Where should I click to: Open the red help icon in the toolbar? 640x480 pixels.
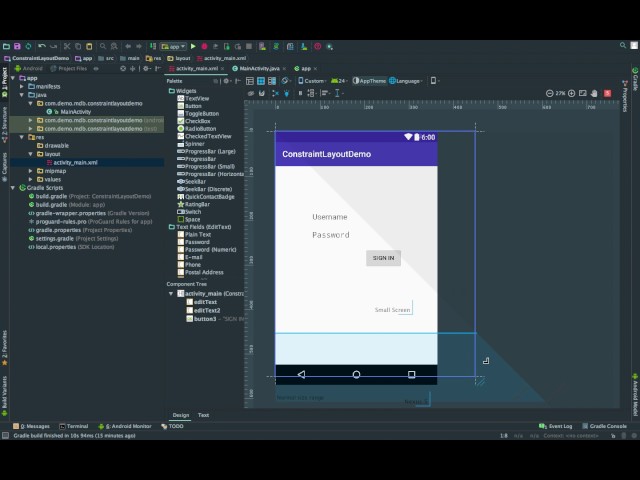[318, 47]
